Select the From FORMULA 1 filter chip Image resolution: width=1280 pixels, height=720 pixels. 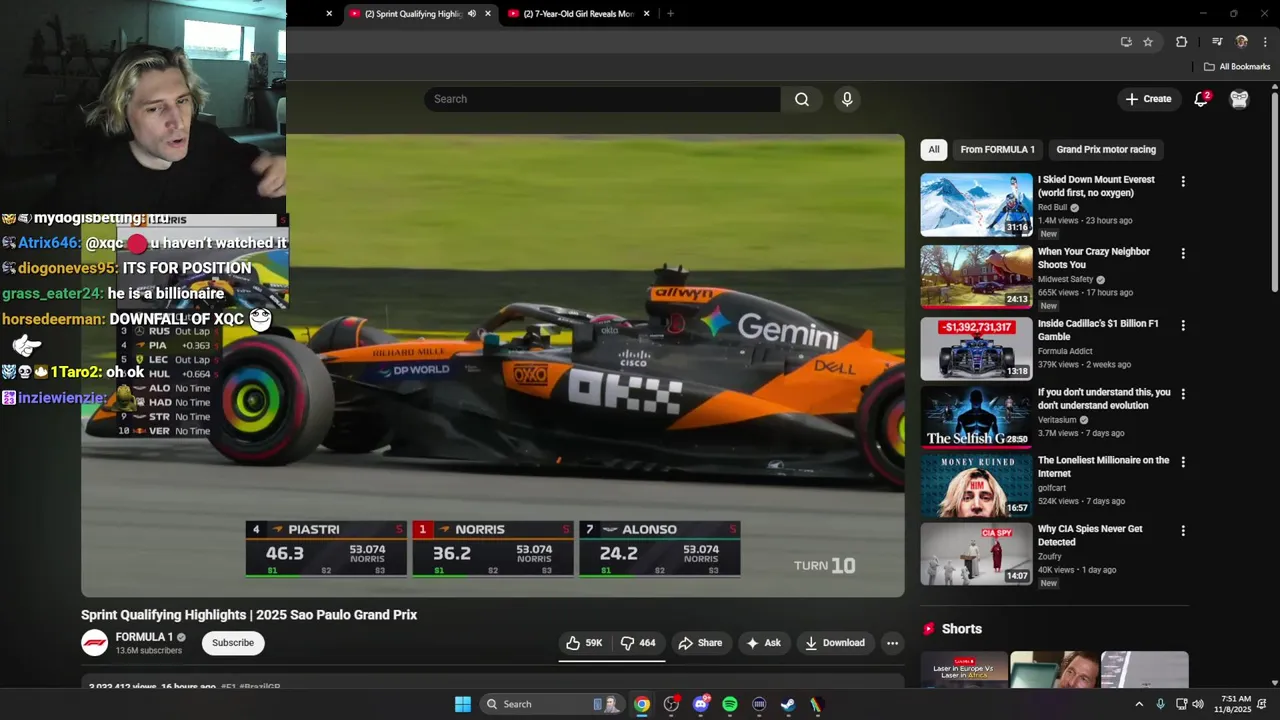[x=997, y=149]
